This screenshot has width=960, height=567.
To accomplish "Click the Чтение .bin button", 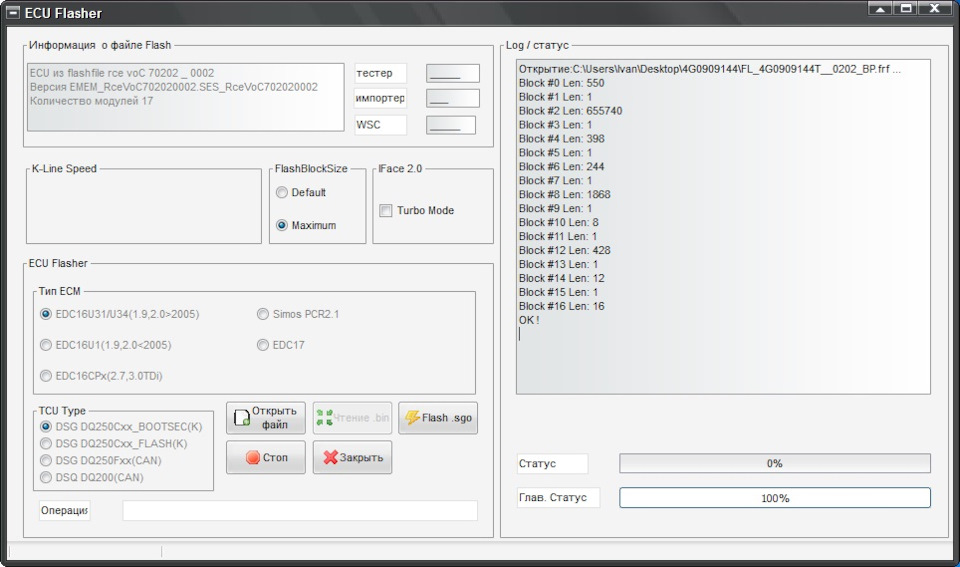I will (352, 418).
